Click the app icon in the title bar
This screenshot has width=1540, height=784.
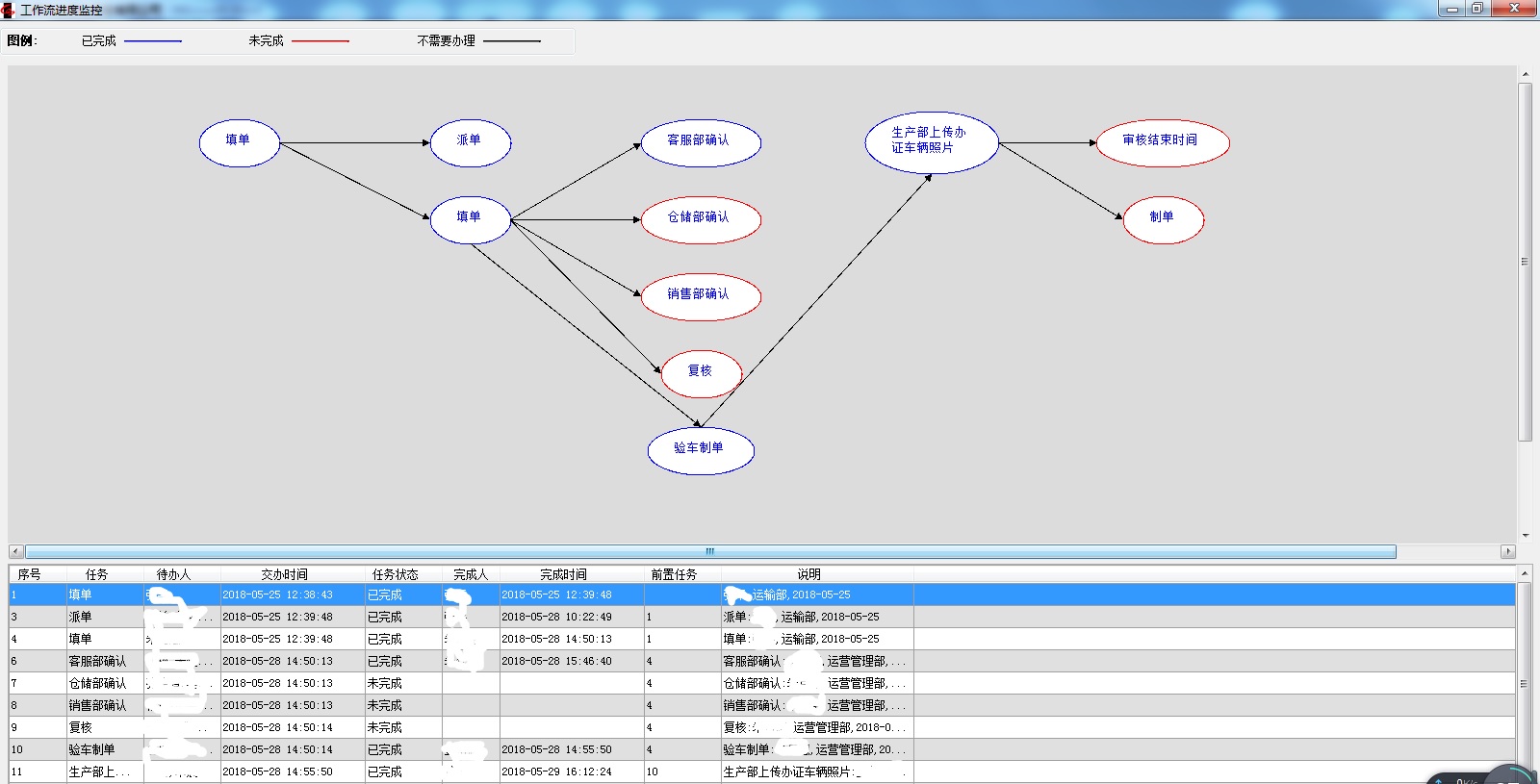pyautogui.click(x=9, y=10)
